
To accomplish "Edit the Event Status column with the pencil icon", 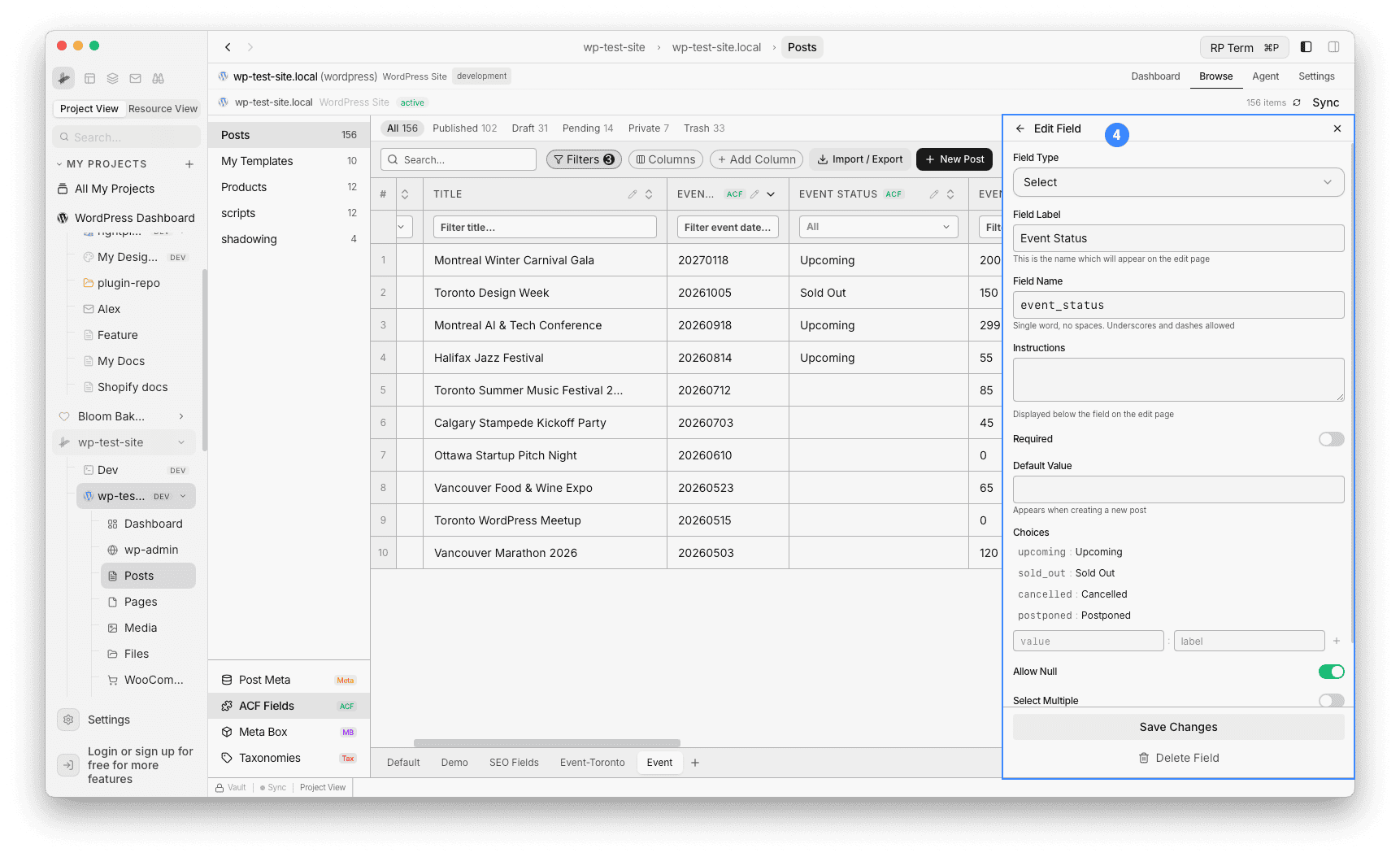I will (x=934, y=194).
